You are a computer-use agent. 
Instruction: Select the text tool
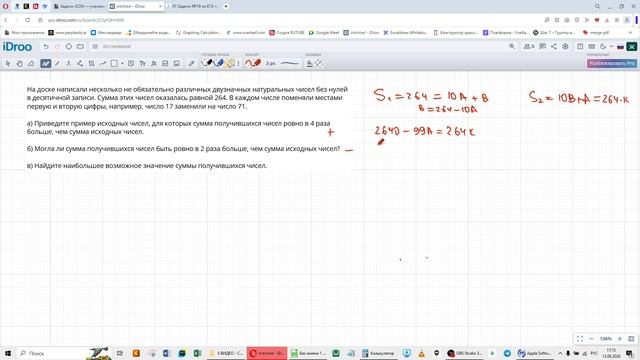[142, 64]
